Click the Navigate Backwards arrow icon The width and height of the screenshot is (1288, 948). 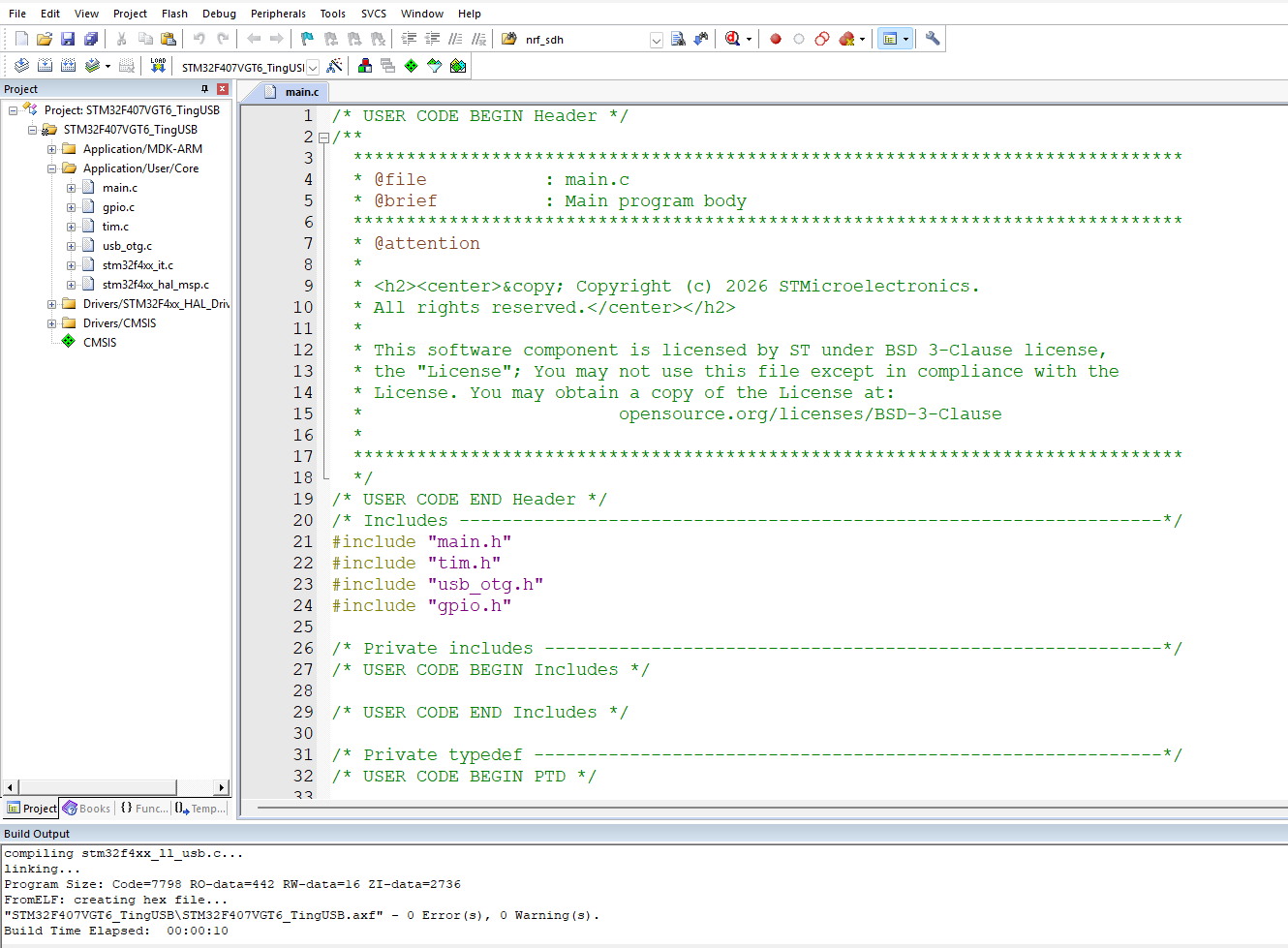tap(254, 39)
